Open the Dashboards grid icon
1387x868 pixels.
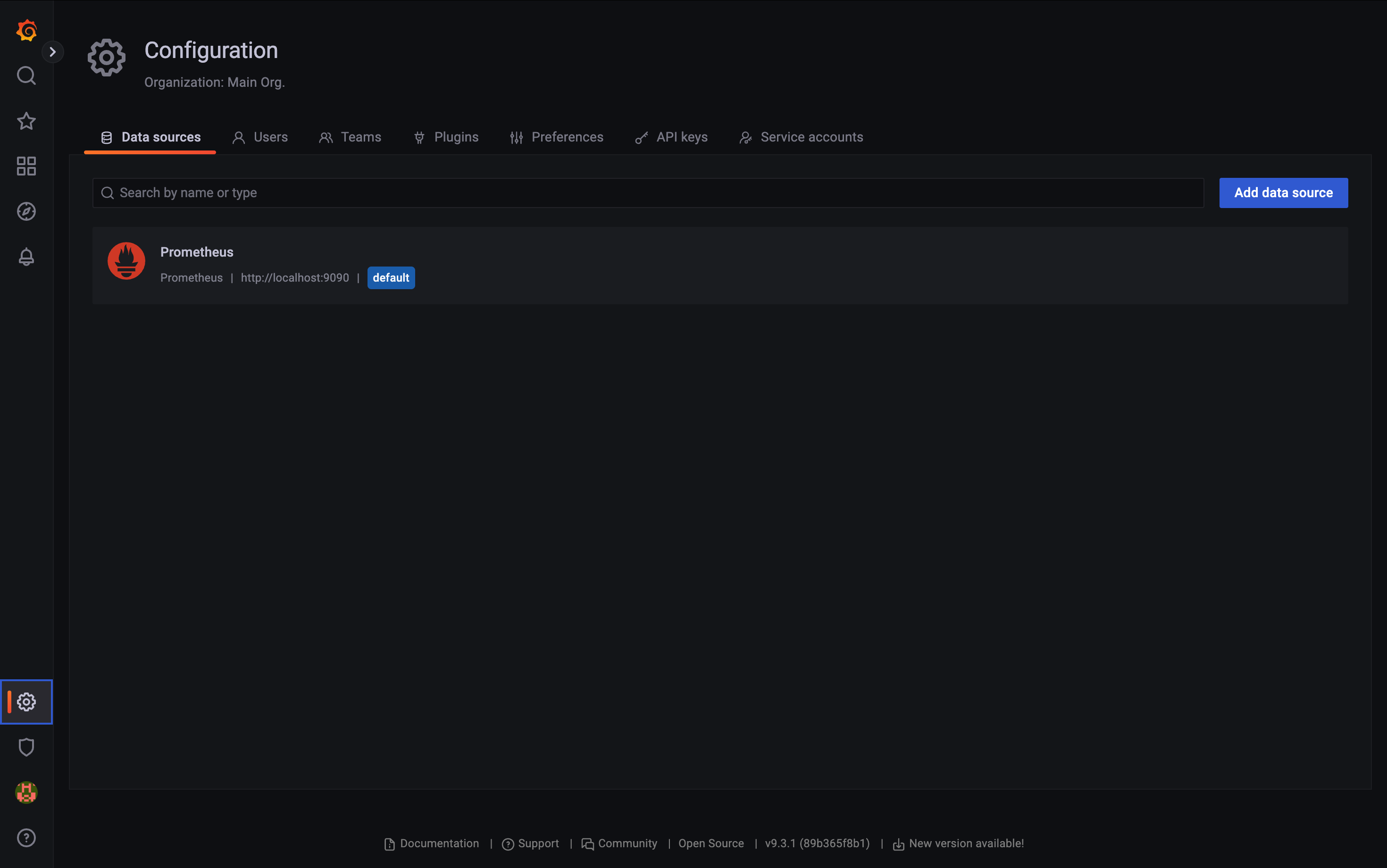point(26,167)
